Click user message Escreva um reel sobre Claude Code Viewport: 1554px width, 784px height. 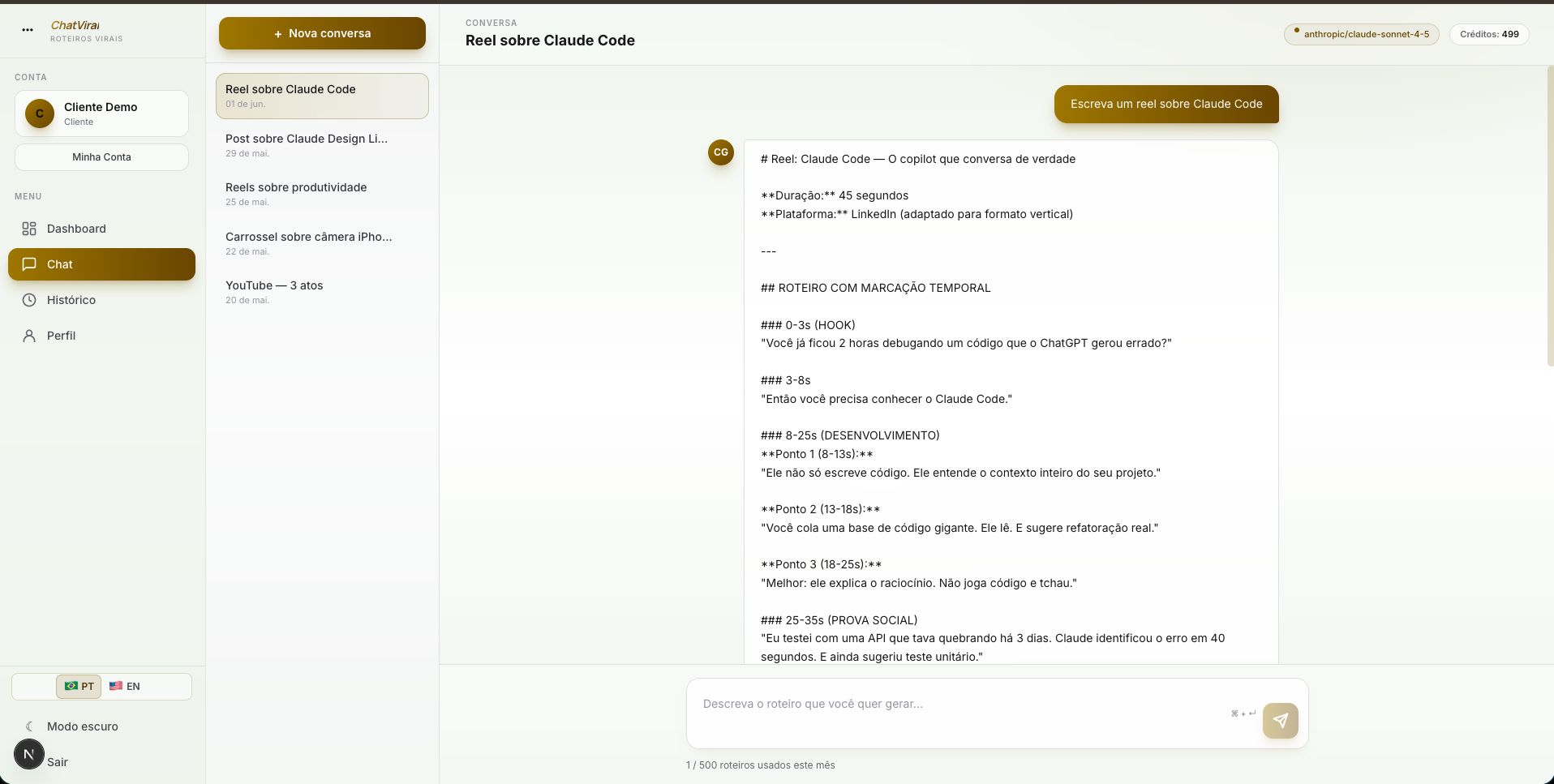click(x=1166, y=104)
